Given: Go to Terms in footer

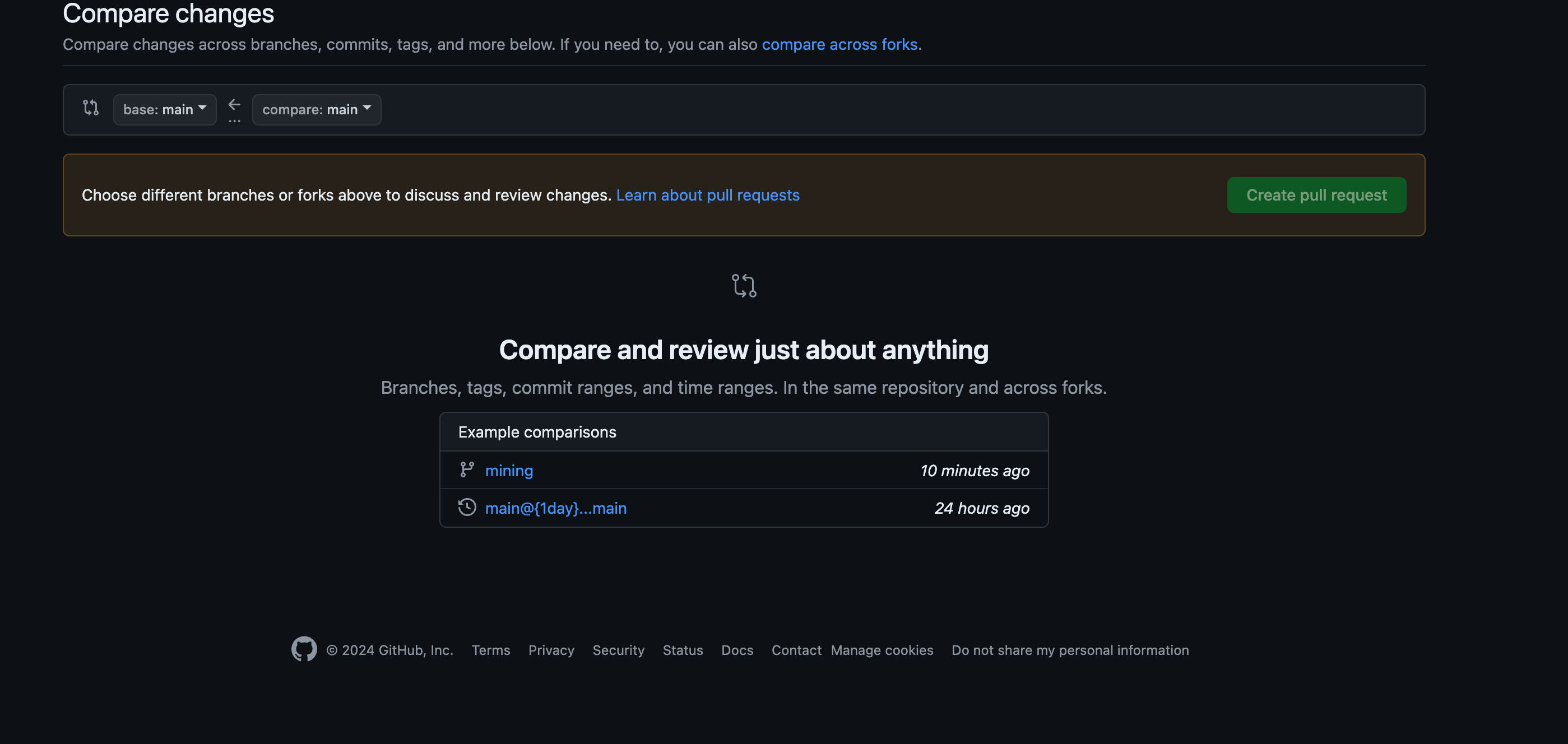Looking at the screenshot, I should [490, 650].
